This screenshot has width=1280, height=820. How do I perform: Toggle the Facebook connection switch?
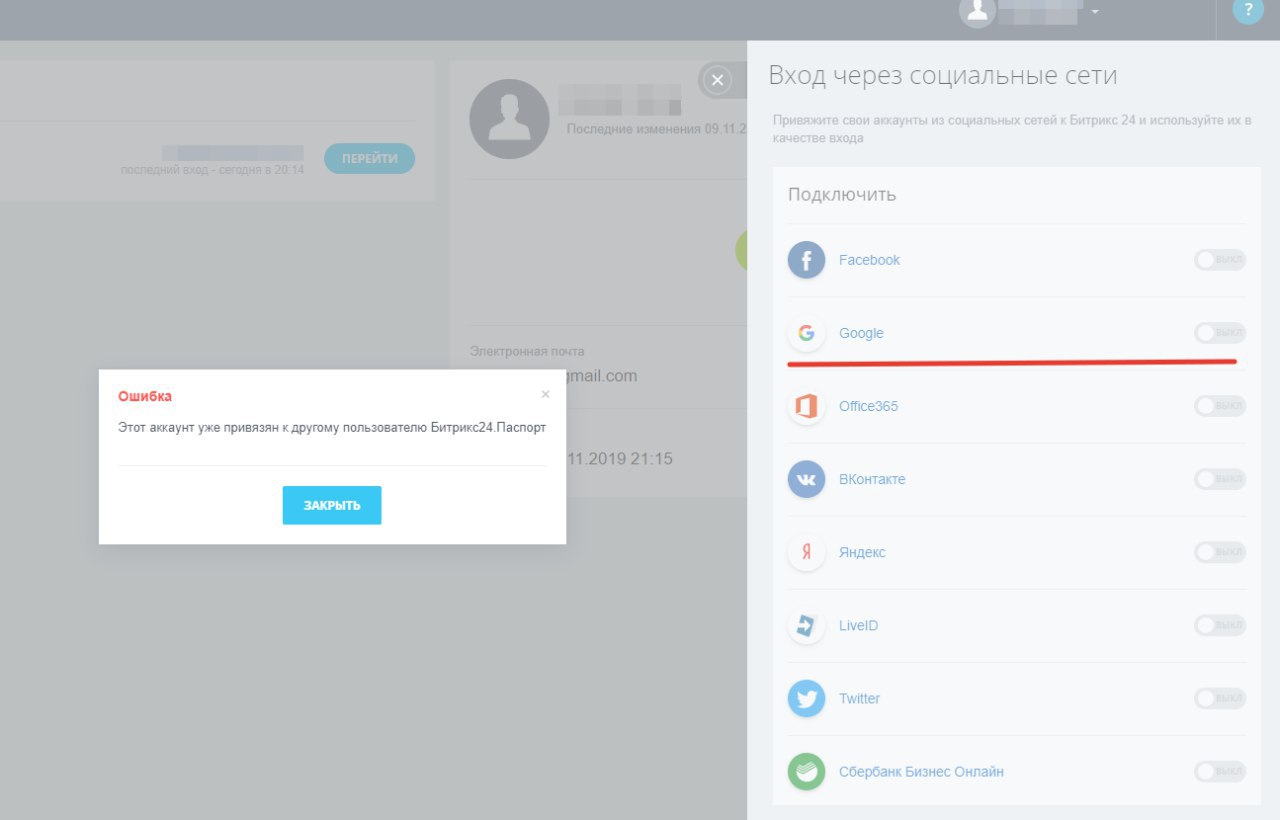(1220, 260)
